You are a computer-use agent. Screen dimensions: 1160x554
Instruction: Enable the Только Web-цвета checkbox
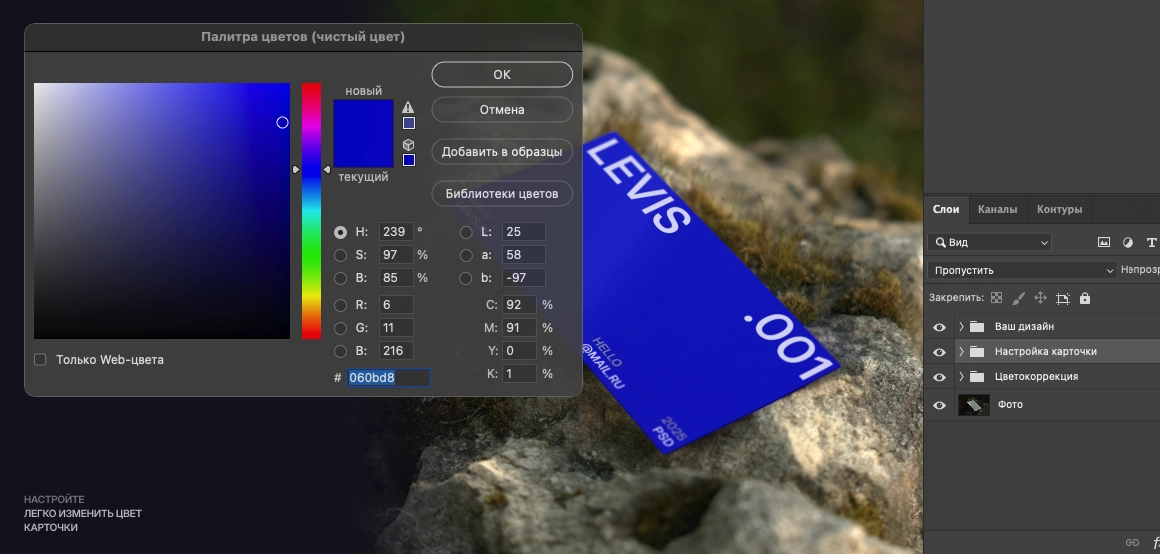[40, 360]
